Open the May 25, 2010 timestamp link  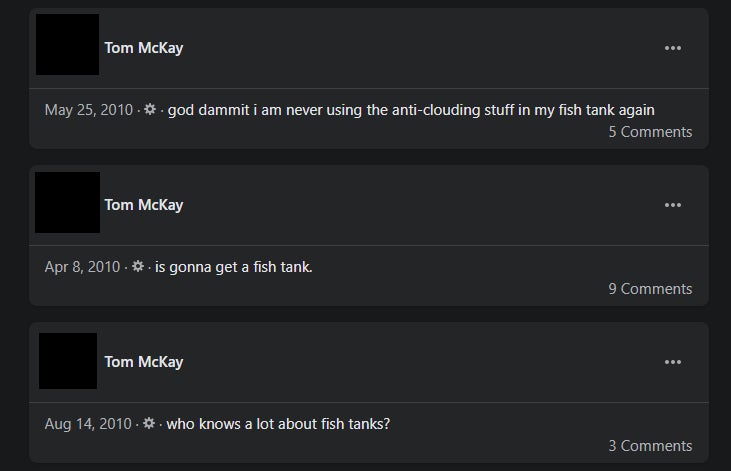click(x=88, y=110)
